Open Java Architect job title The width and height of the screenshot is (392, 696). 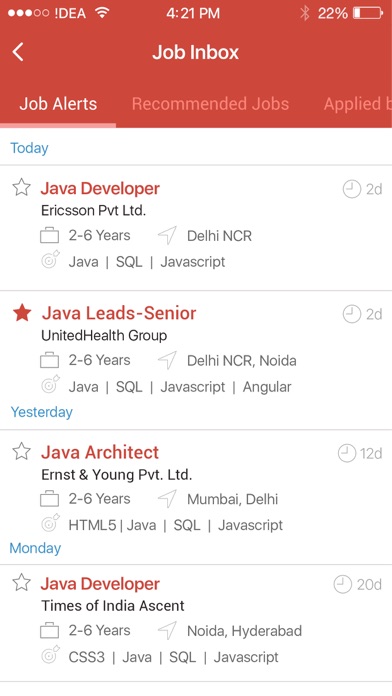[100, 452]
